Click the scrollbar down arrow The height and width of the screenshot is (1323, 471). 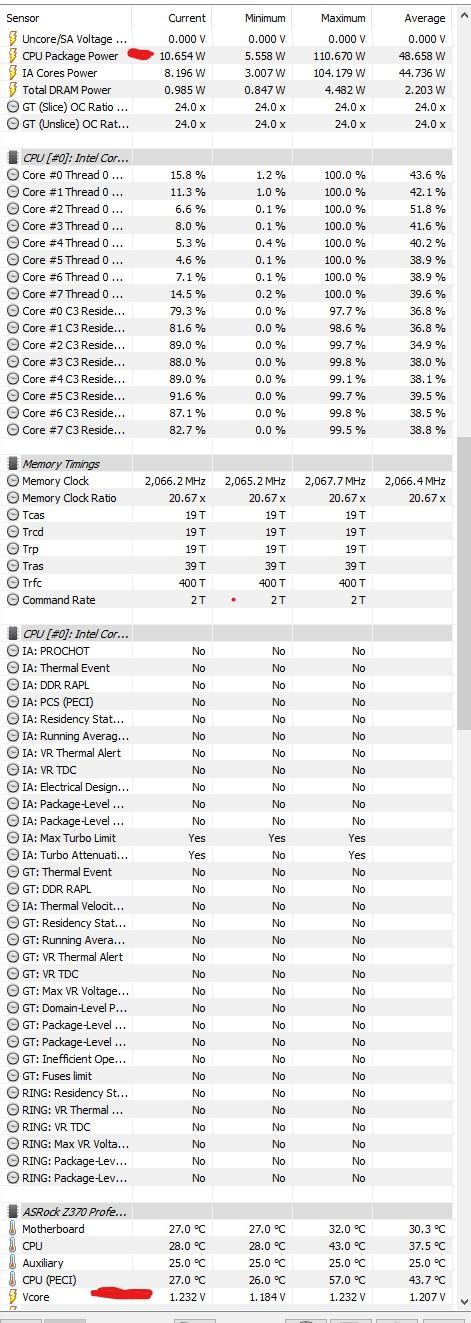click(463, 1299)
